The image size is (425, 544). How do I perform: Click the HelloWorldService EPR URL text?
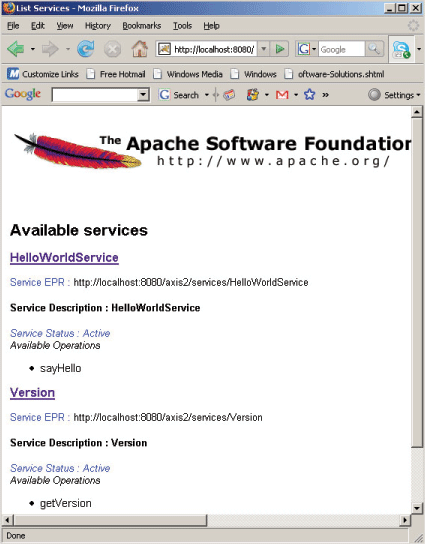(x=191, y=282)
